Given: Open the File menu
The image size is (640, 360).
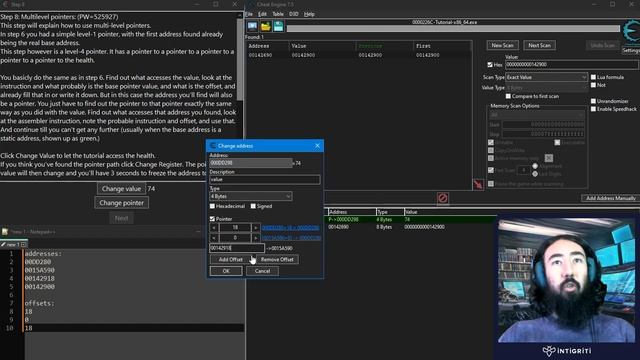Looking at the screenshot, I should [x=249, y=14].
